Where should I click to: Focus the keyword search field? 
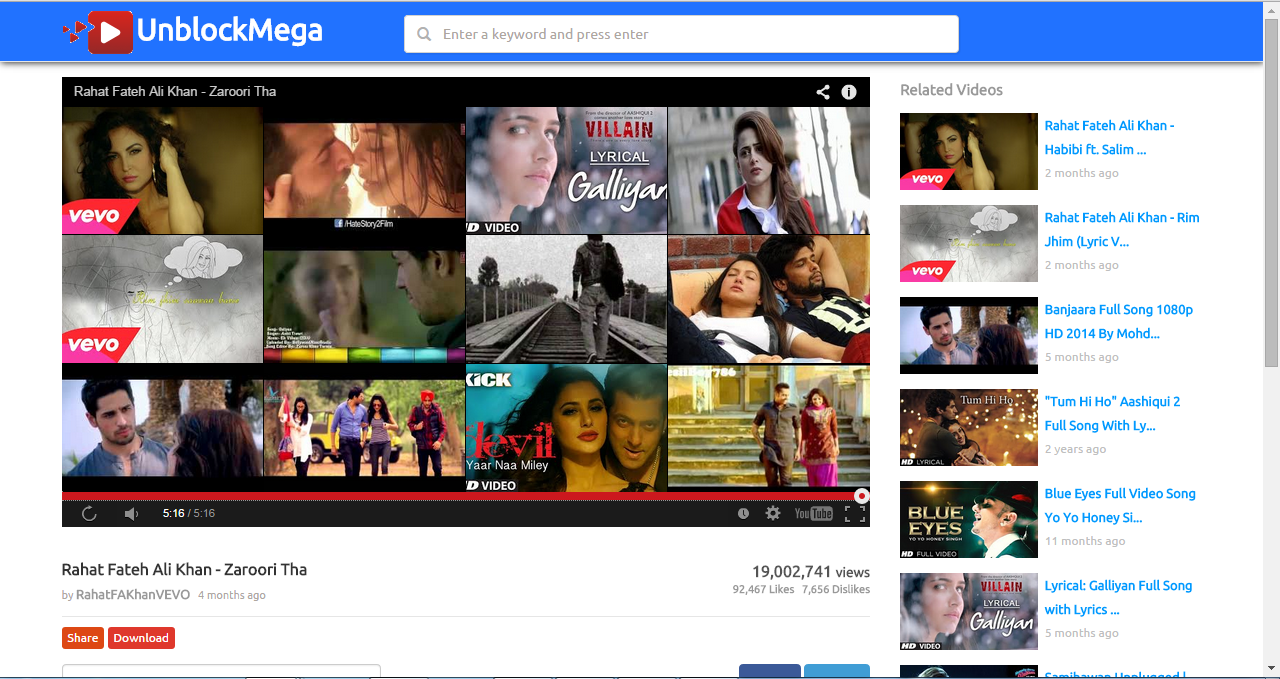point(681,34)
